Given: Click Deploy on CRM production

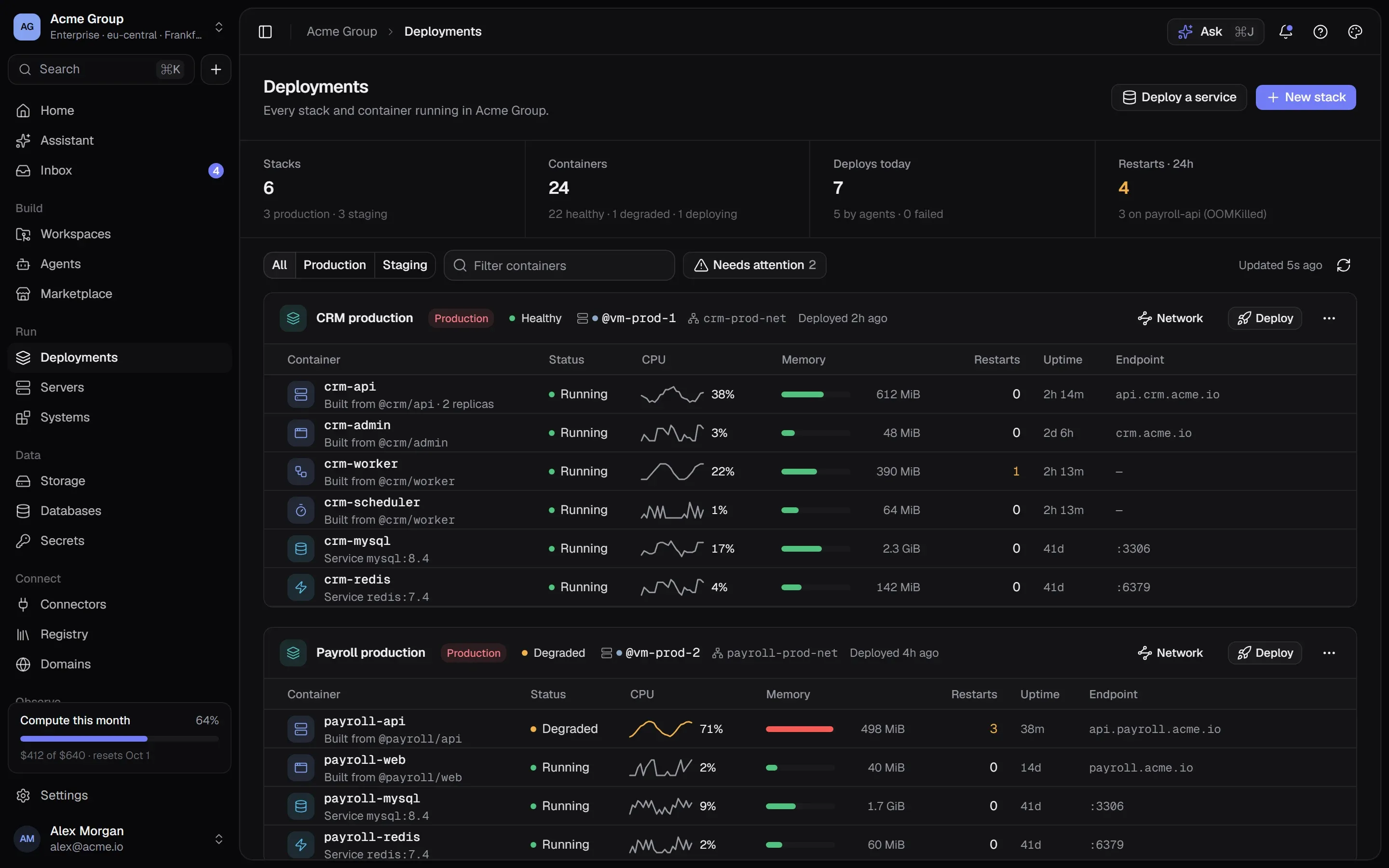Looking at the screenshot, I should click(1265, 319).
